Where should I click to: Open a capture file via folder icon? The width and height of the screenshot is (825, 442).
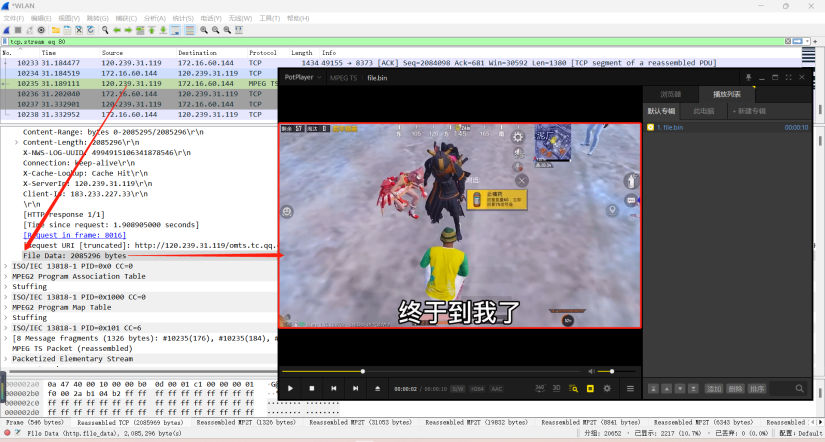pos(55,30)
